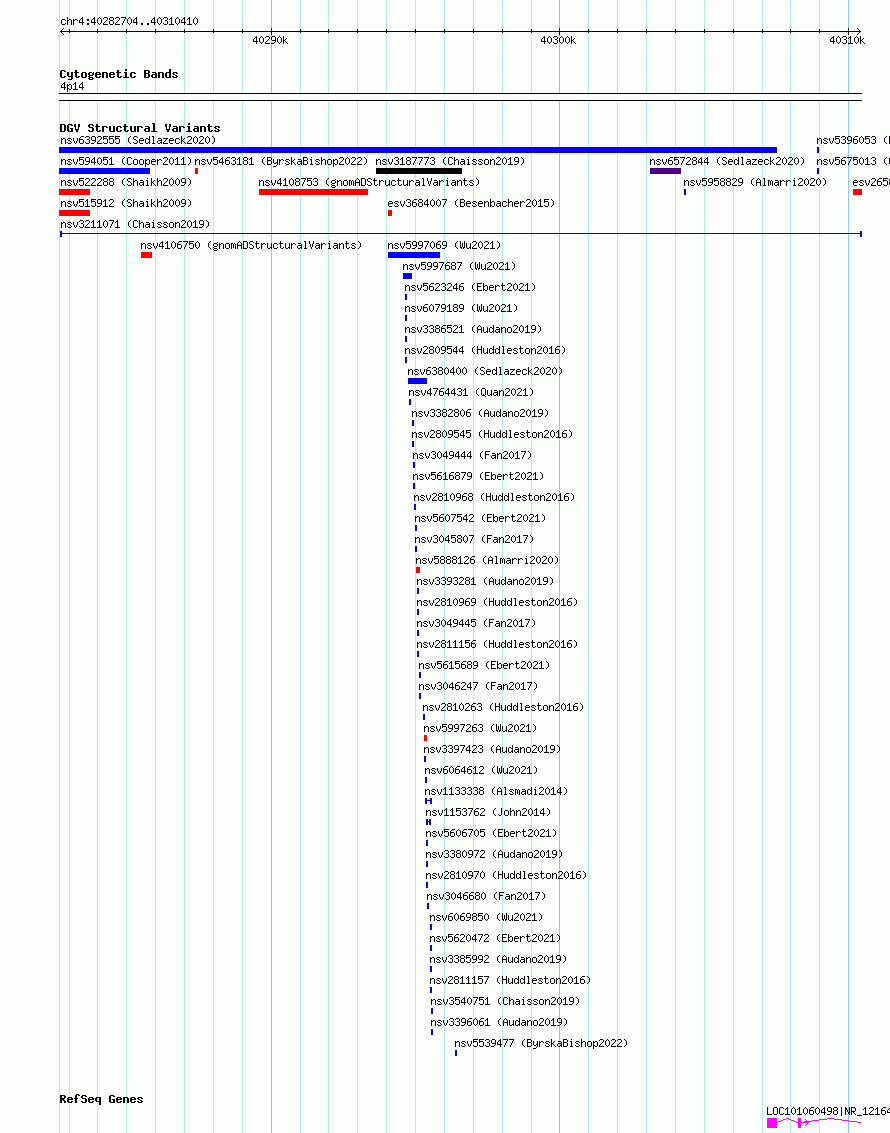The image size is (890, 1133).
Task: Open nsv2810970 (Huddleston2016) label
Action: 506,874
